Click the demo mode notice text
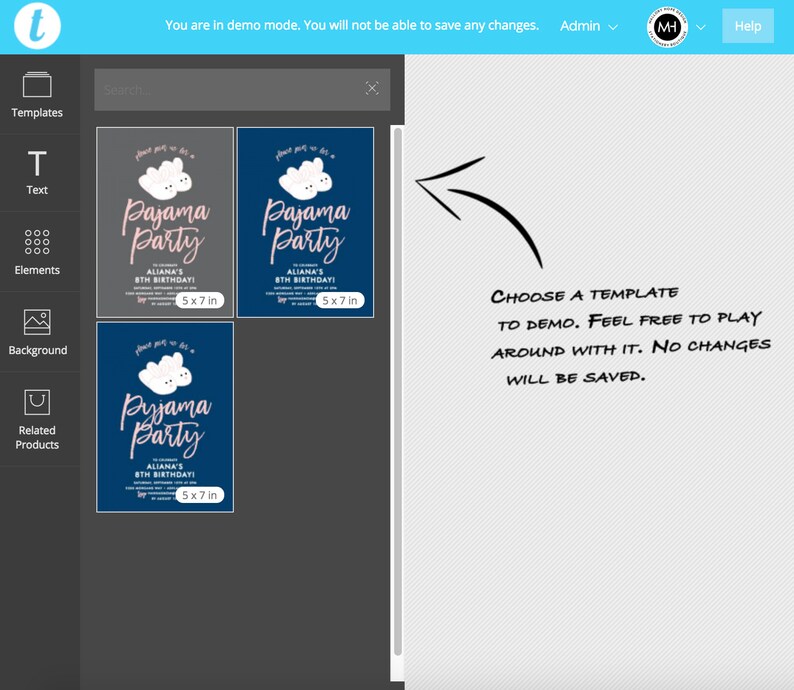The width and height of the screenshot is (794, 690). (352, 25)
